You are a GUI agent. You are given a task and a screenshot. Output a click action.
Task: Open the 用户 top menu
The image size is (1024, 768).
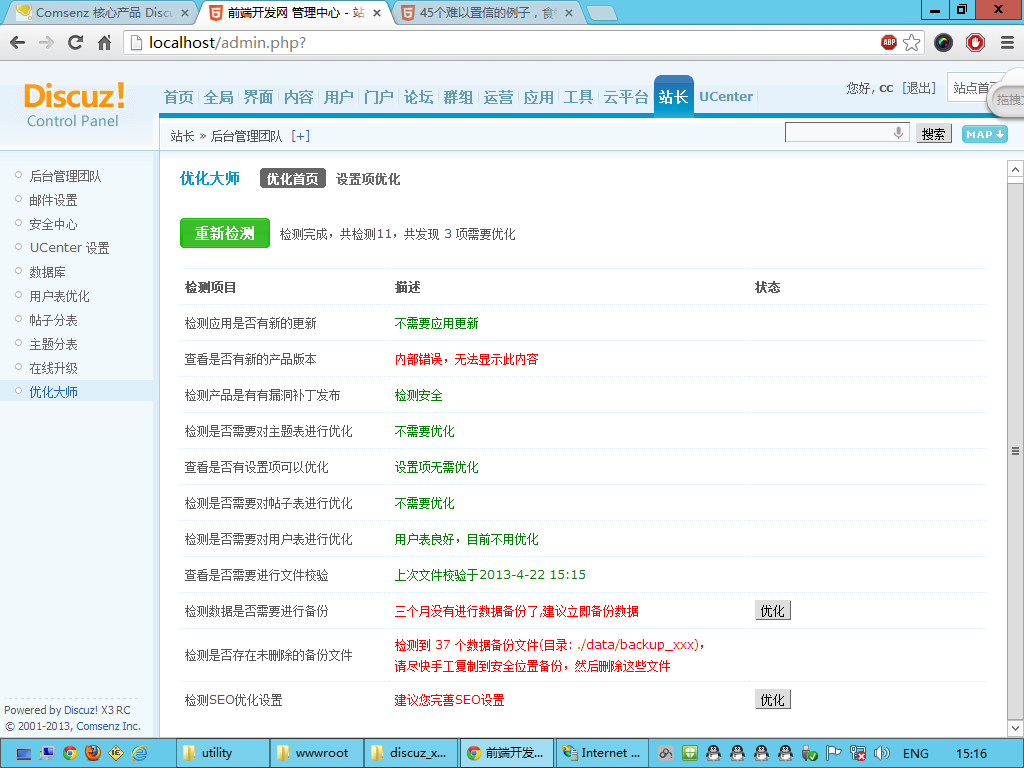tap(338, 97)
